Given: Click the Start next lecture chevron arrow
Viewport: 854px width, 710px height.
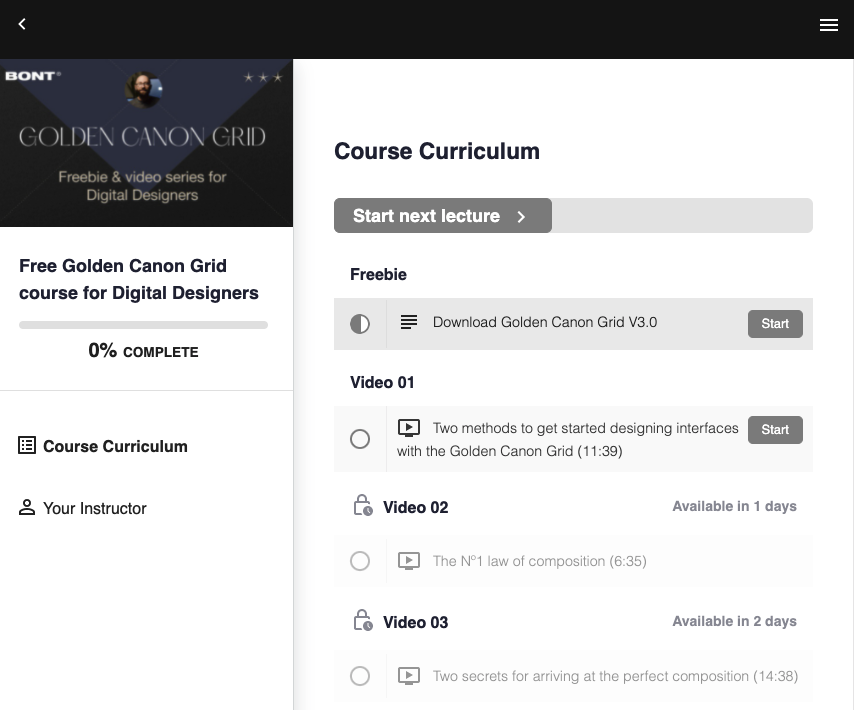Looking at the screenshot, I should tap(521, 217).
